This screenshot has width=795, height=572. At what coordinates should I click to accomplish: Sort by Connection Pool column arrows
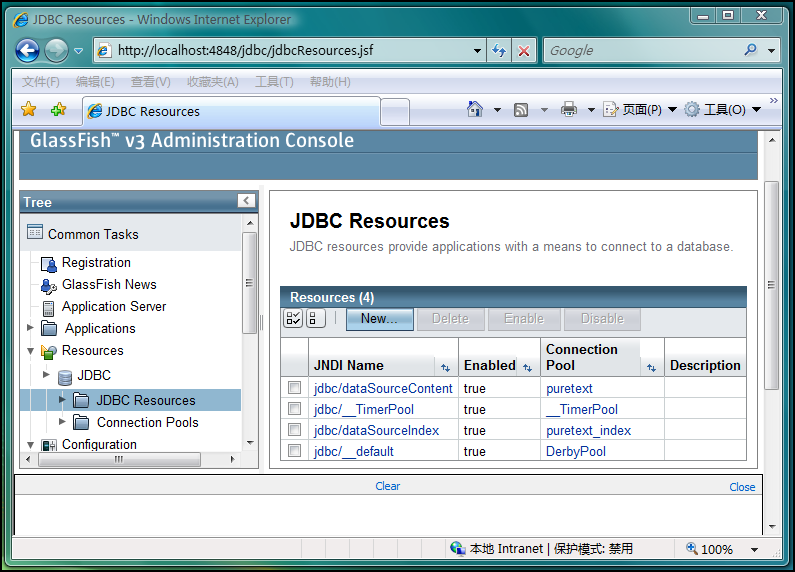point(652,368)
